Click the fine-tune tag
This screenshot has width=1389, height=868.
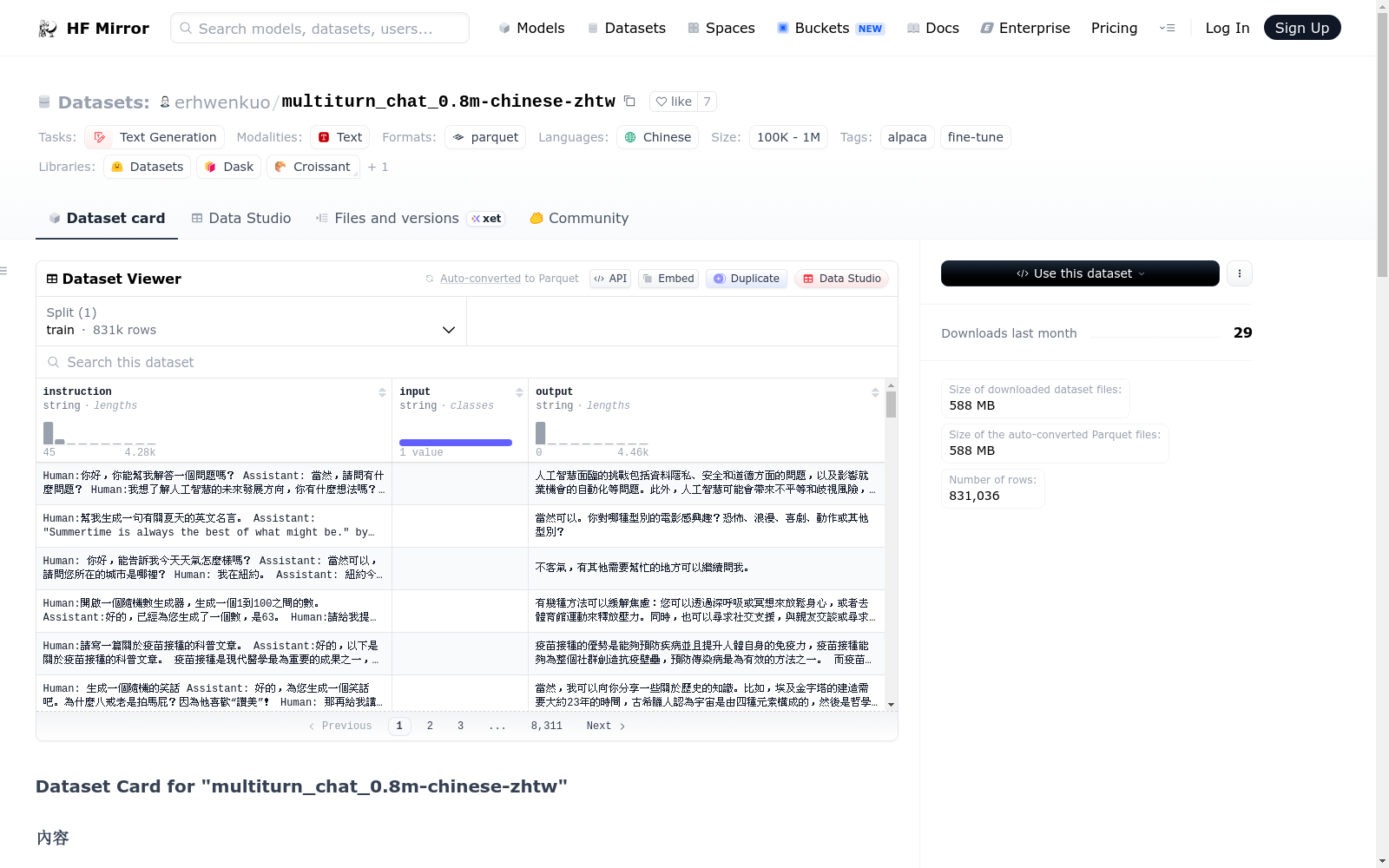pyautogui.click(x=975, y=137)
